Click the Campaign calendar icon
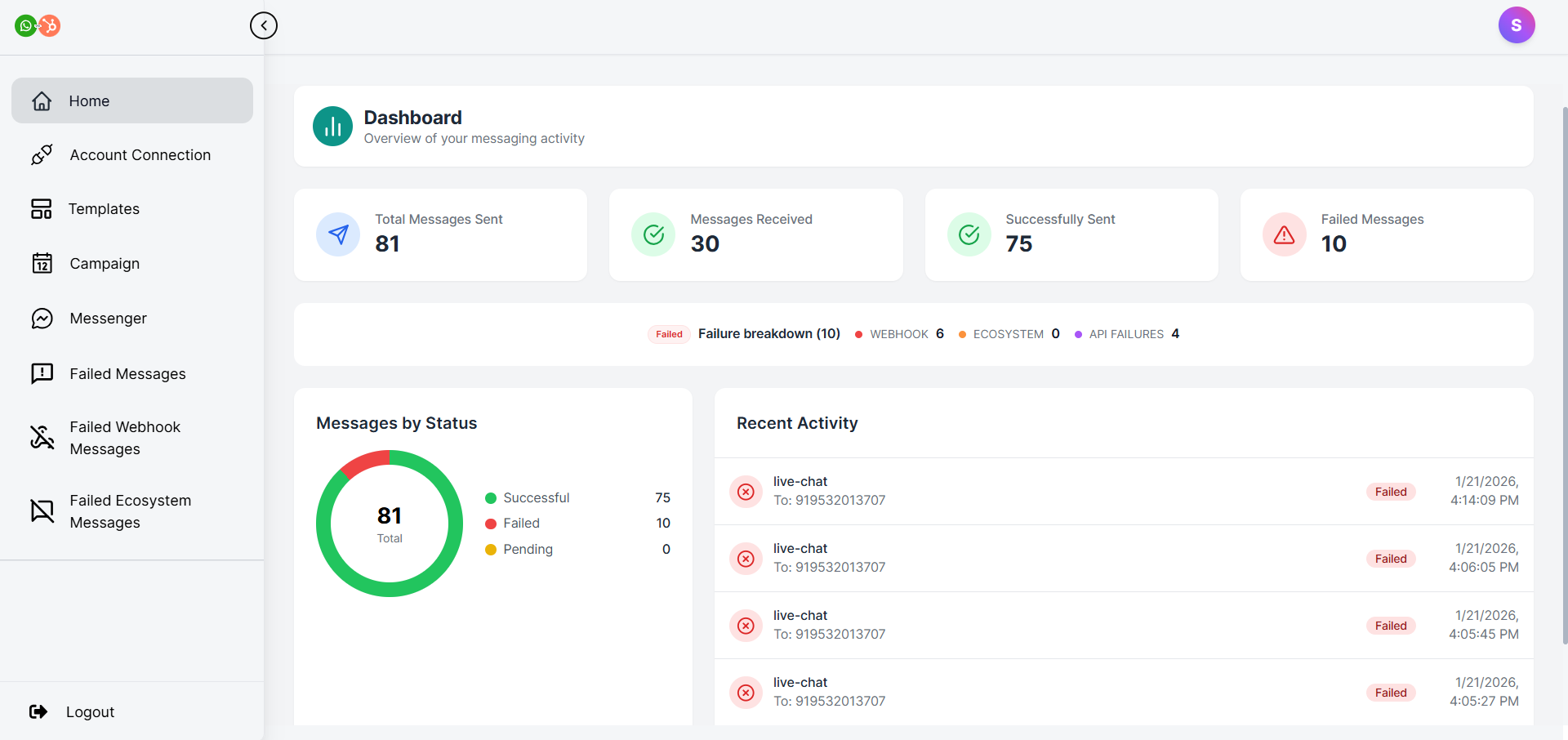Screen dimensions: 1568x740 (42, 264)
